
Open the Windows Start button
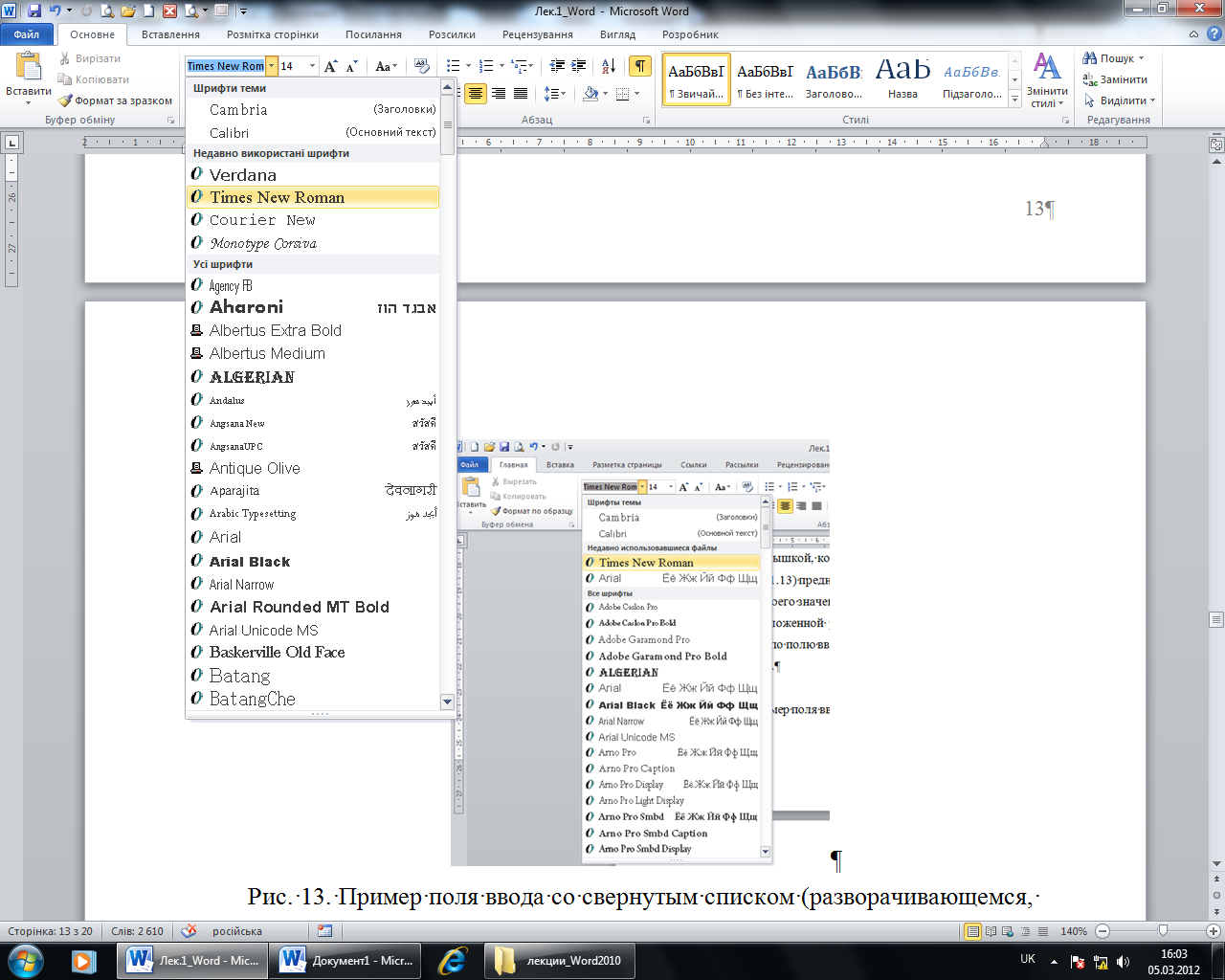tap(25, 960)
